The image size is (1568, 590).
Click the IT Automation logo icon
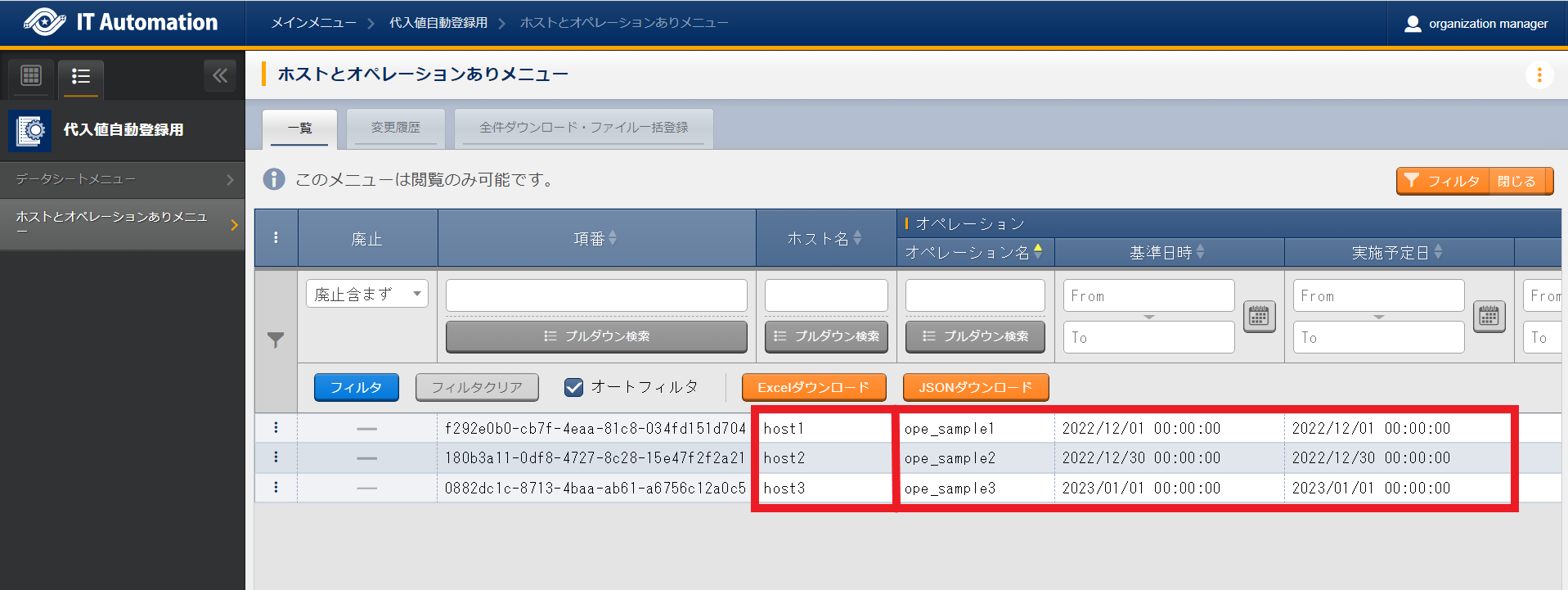[x=44, y=22]
